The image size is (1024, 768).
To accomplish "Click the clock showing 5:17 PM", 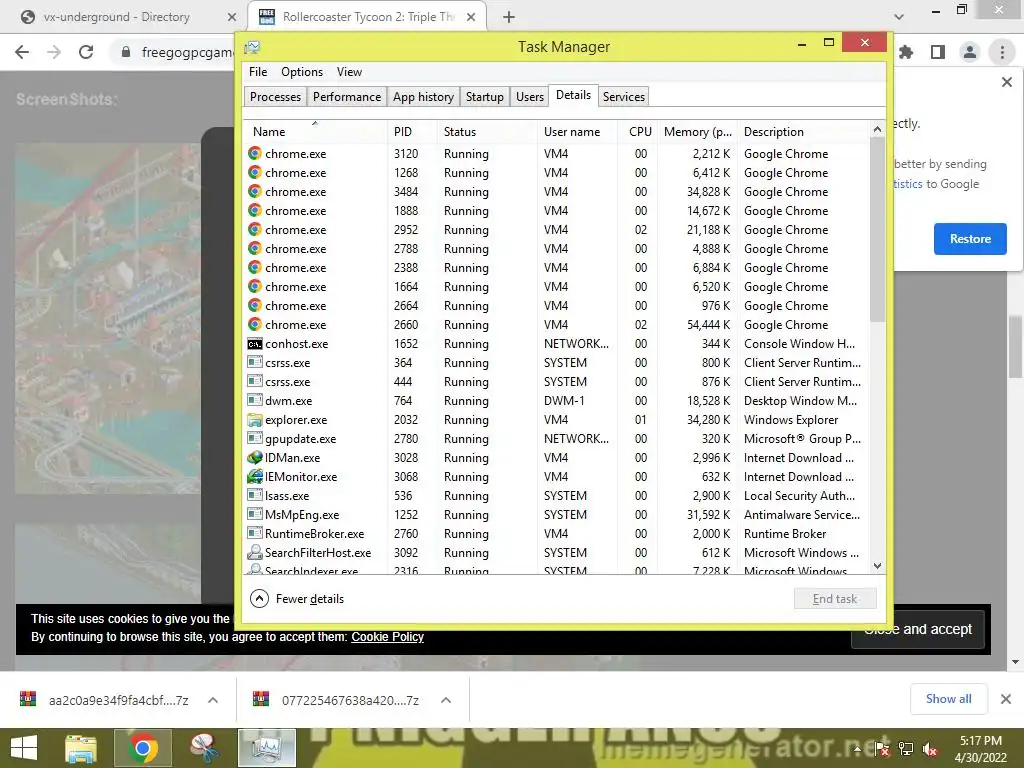I will (980, 741).
